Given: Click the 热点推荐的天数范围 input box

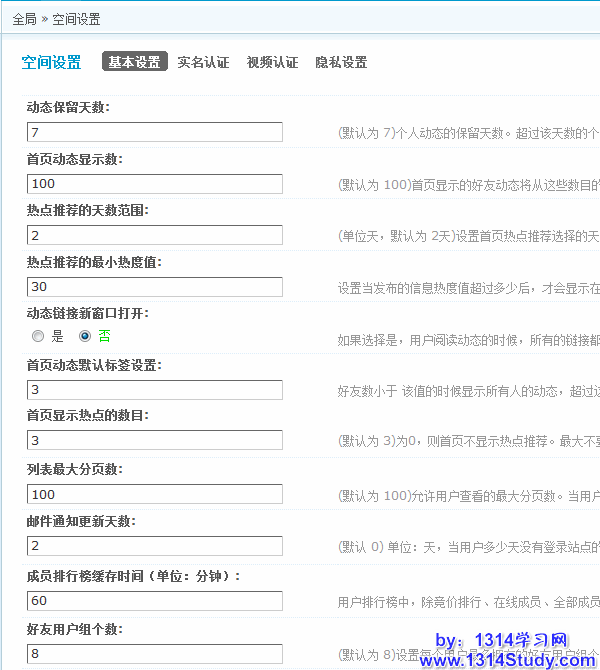Looking at the screenshot, I should (155, 235).
